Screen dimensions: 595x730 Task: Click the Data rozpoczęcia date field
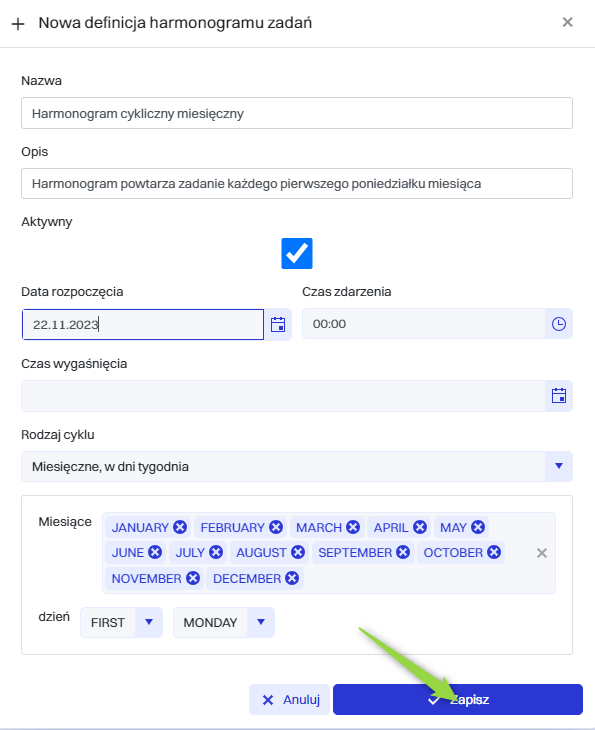coord(143,324)
